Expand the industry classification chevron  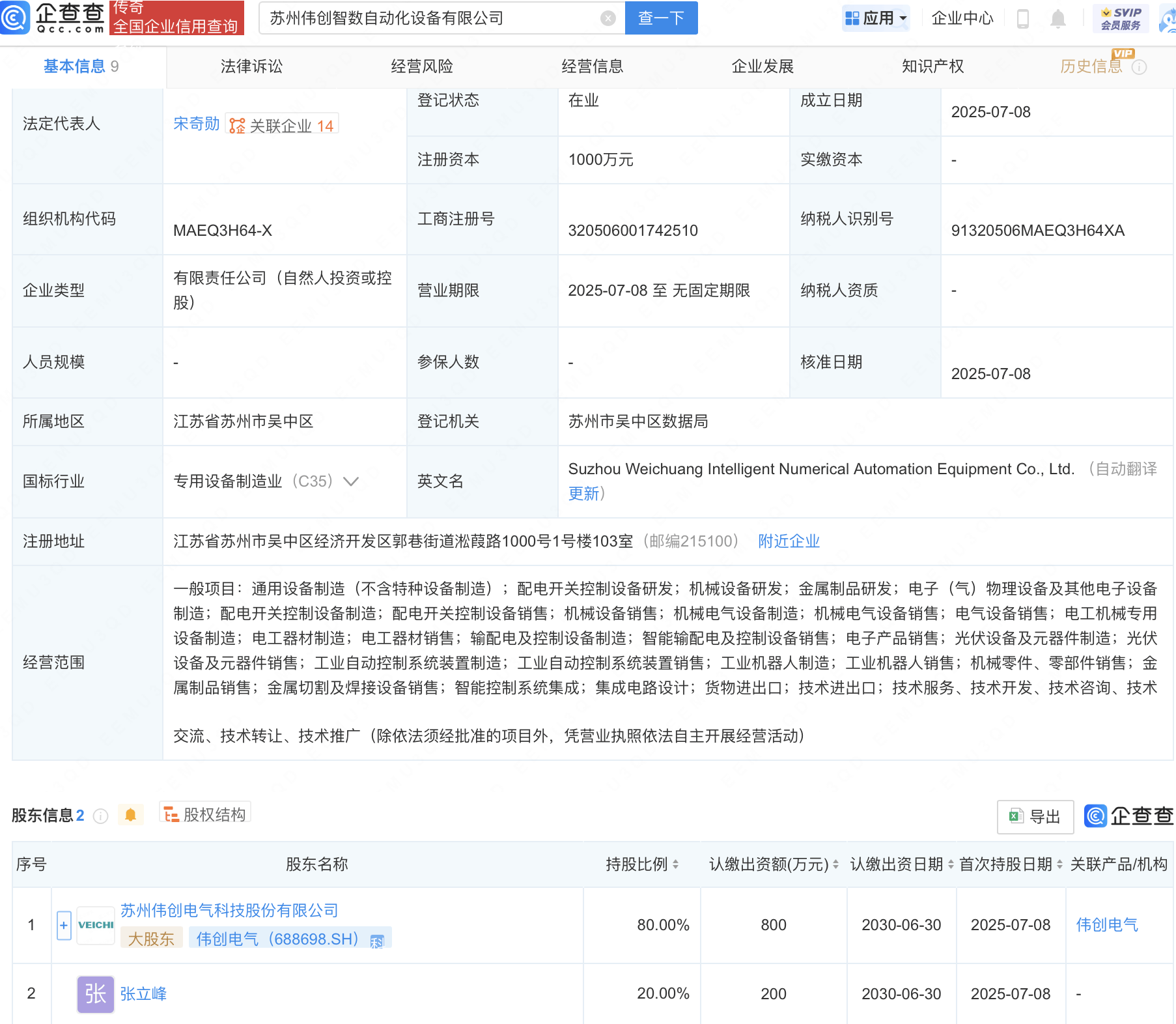tap(351, 481)
